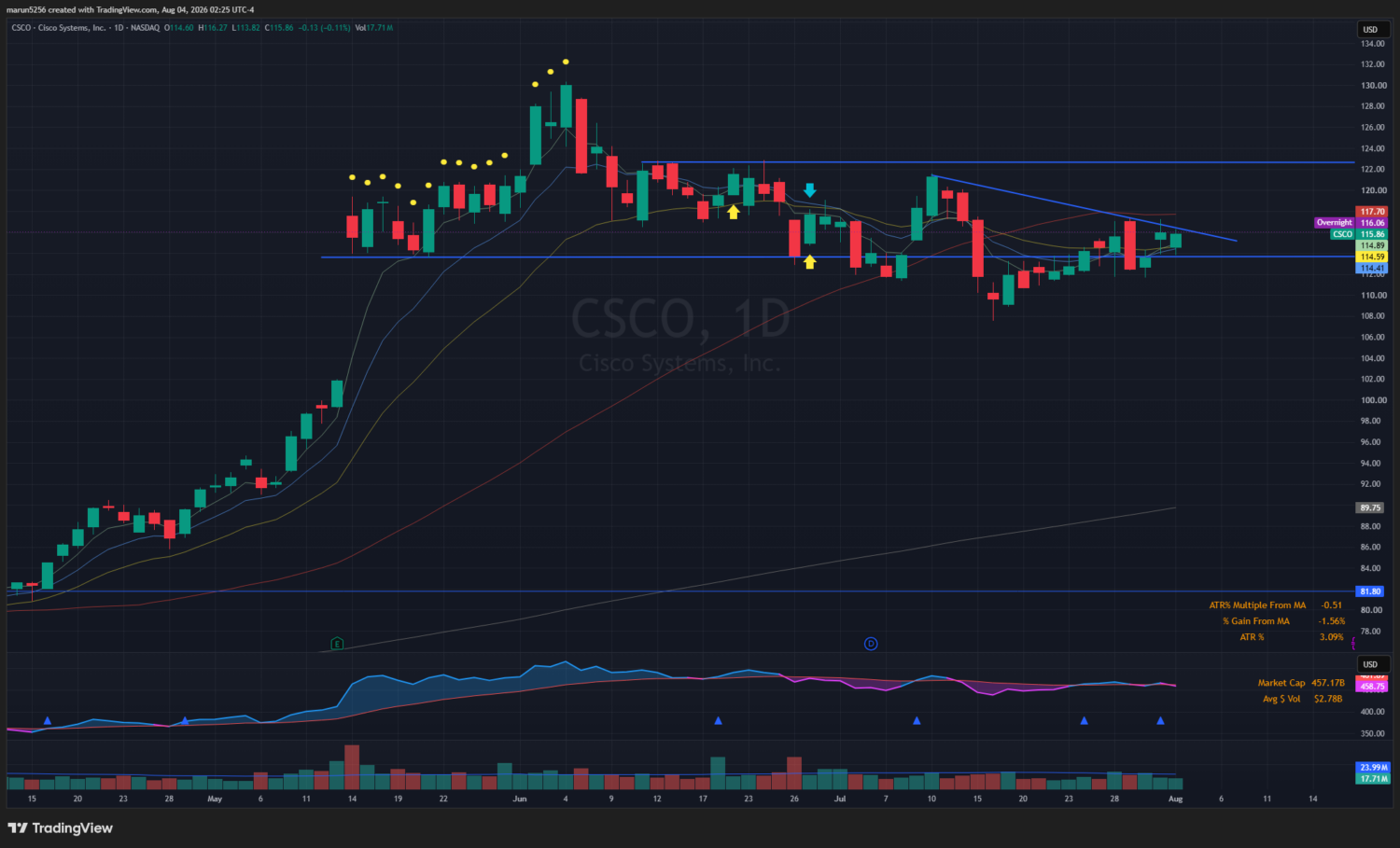Select the yellow up arrow below the cyan arrow

point(810,262)
